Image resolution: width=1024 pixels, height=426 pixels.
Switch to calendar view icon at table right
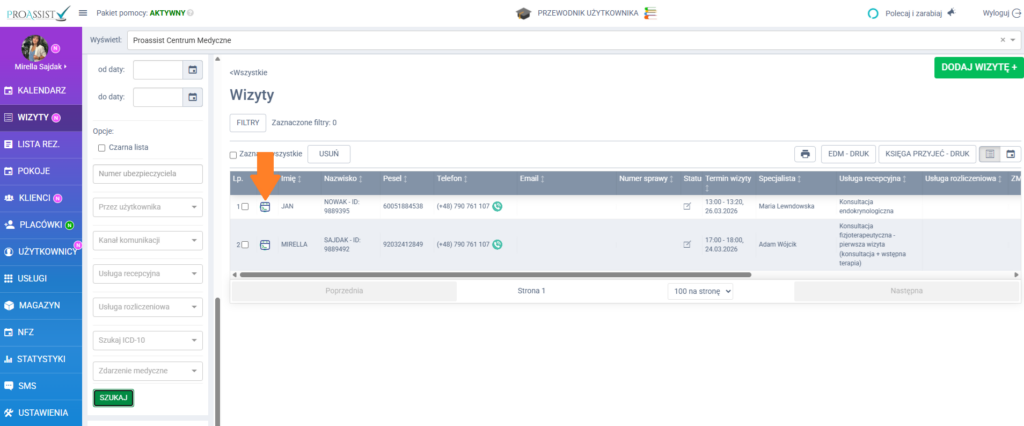click(1010, 154)
